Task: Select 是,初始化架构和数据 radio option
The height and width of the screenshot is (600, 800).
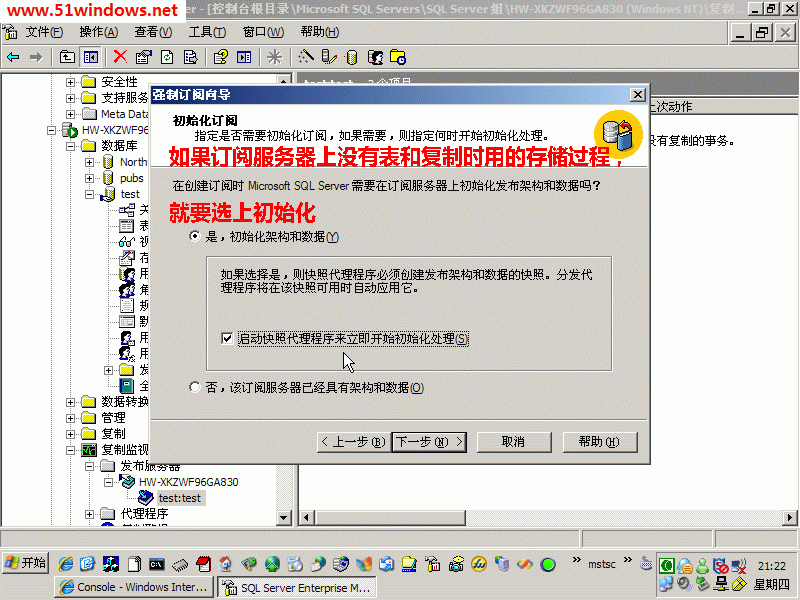Action: pos(195,237)
